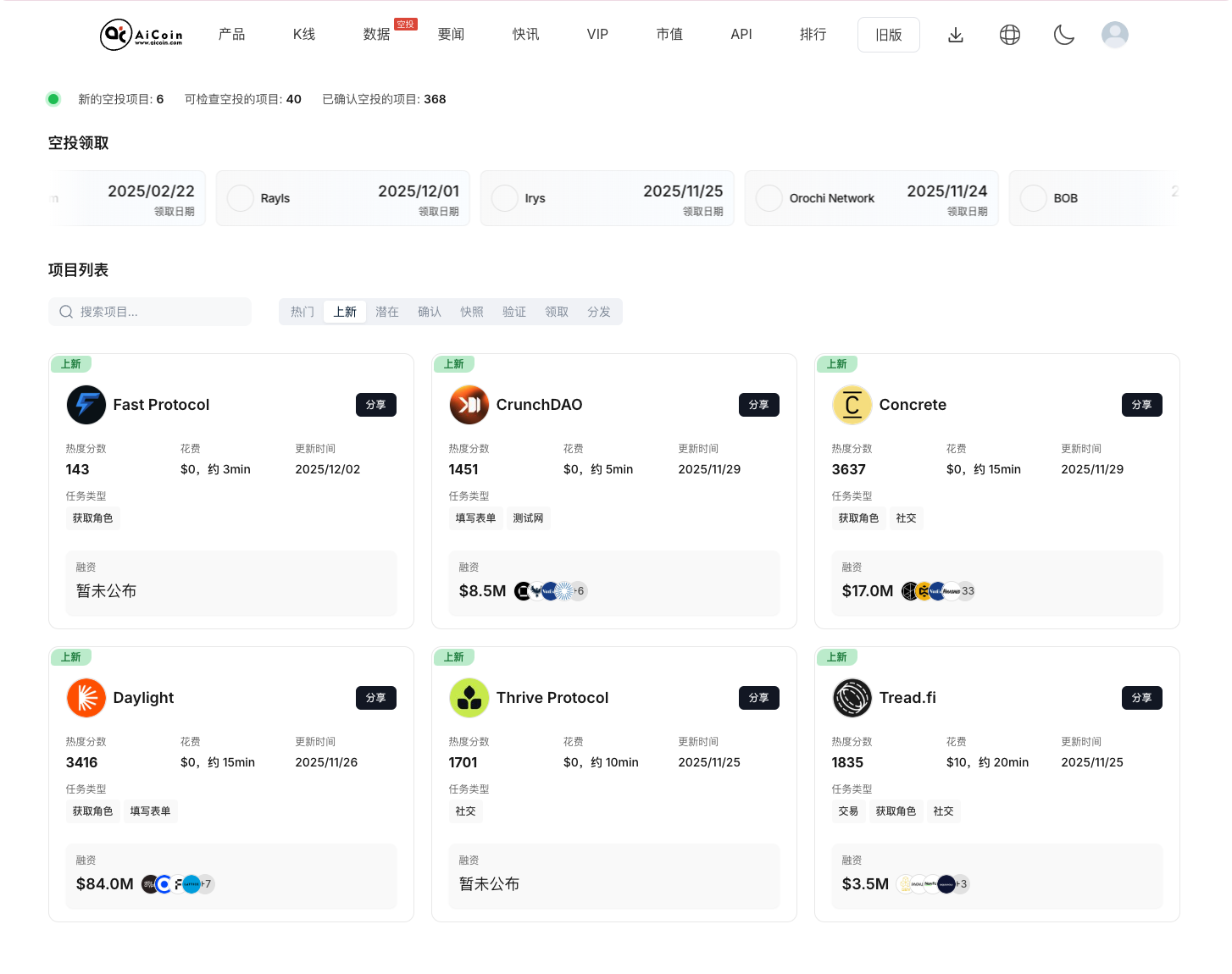Click the 旧版 button
Screen dimensions: 1232x974
888,35
